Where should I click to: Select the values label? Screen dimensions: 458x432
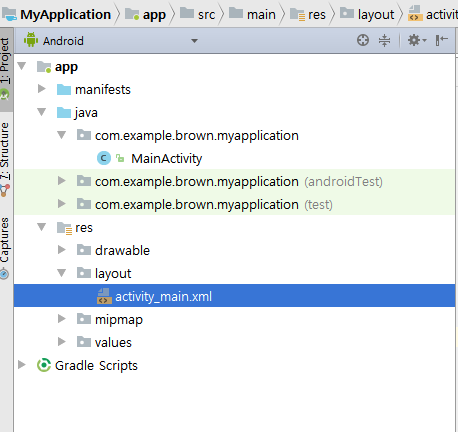[x=113, y=343]
